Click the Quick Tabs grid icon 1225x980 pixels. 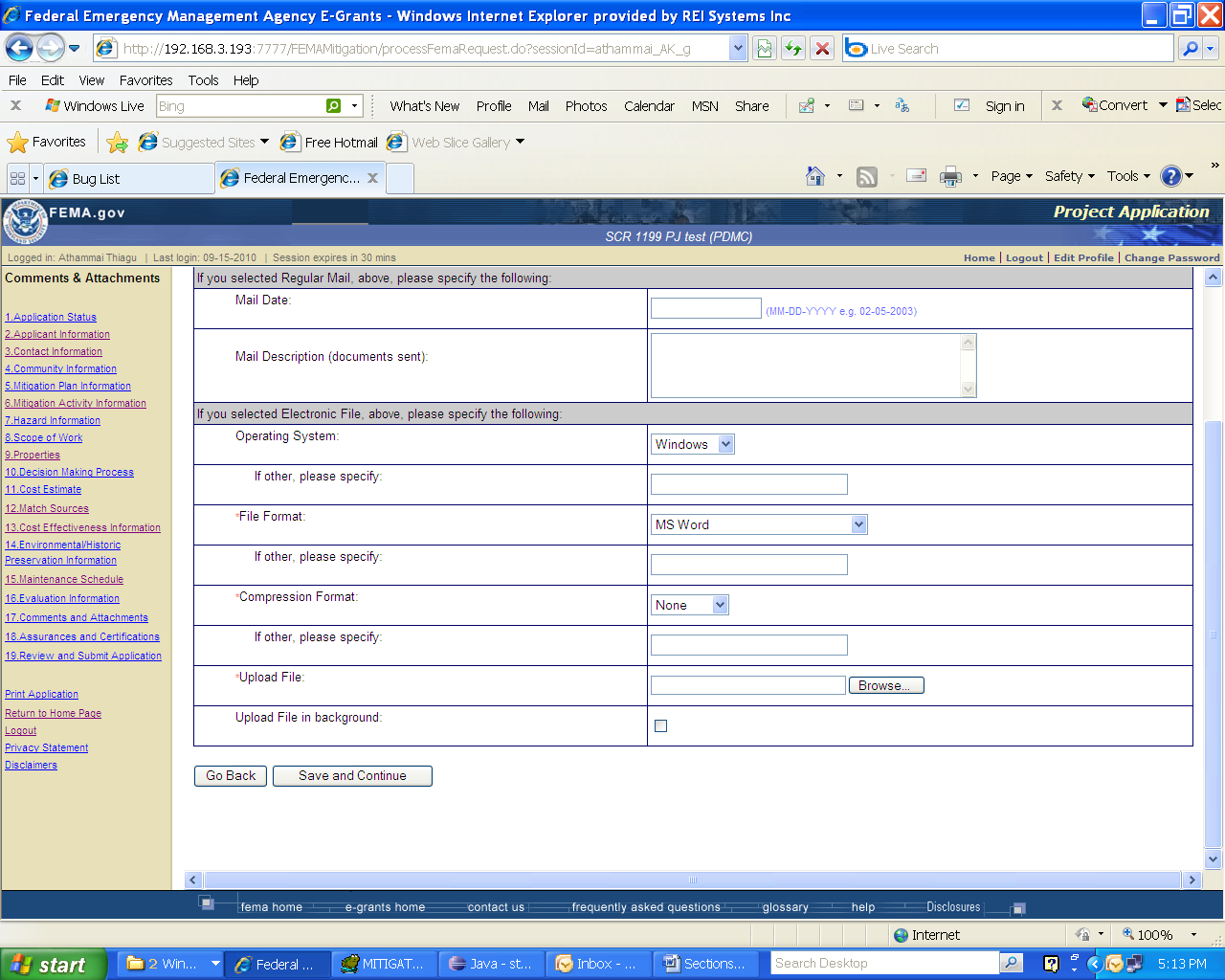coord(17,178)
